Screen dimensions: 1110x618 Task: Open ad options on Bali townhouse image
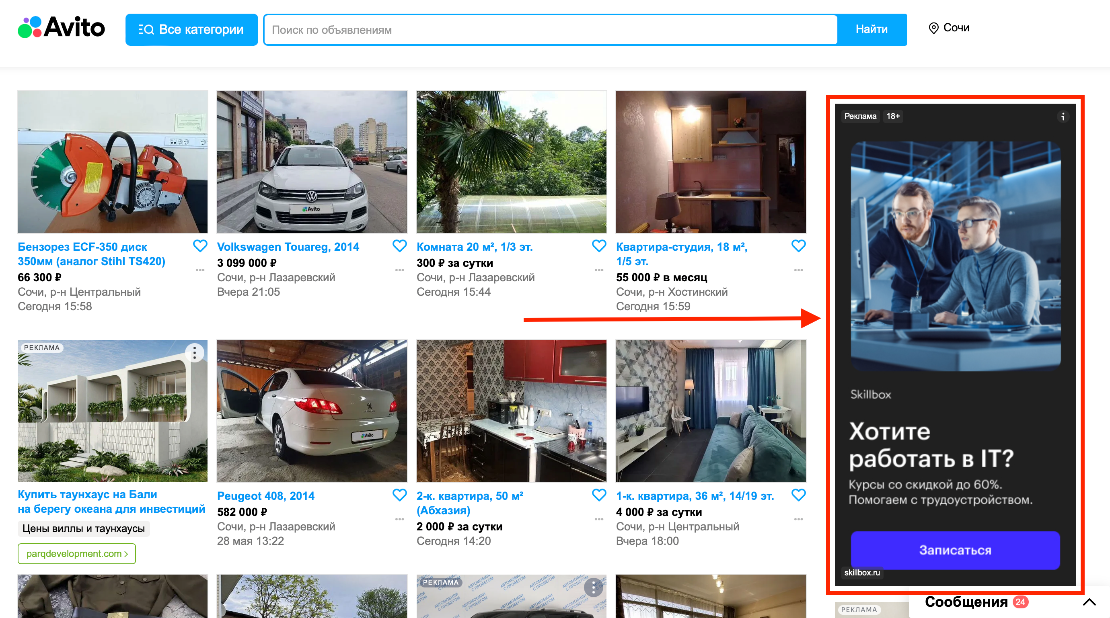coord(195,353)
